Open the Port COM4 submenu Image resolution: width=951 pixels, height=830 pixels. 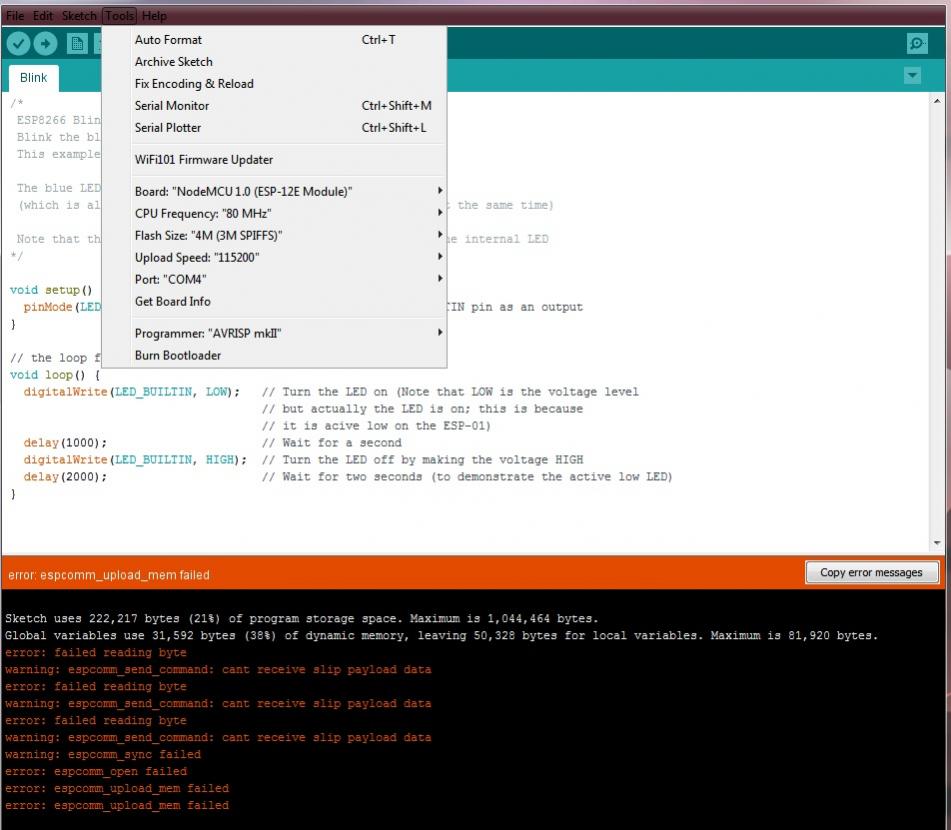[x=170, y=279]
